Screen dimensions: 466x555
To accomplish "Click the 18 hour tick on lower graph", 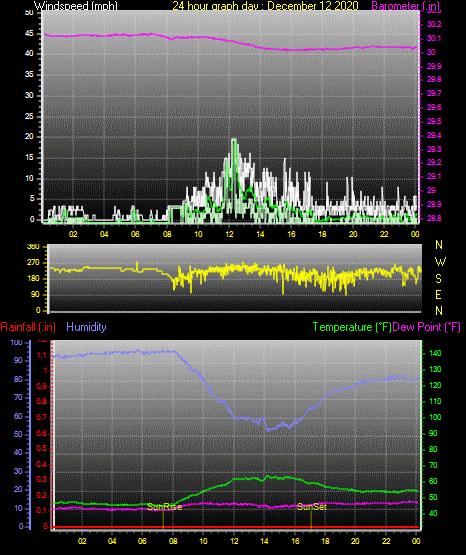I will click(325, 541).
